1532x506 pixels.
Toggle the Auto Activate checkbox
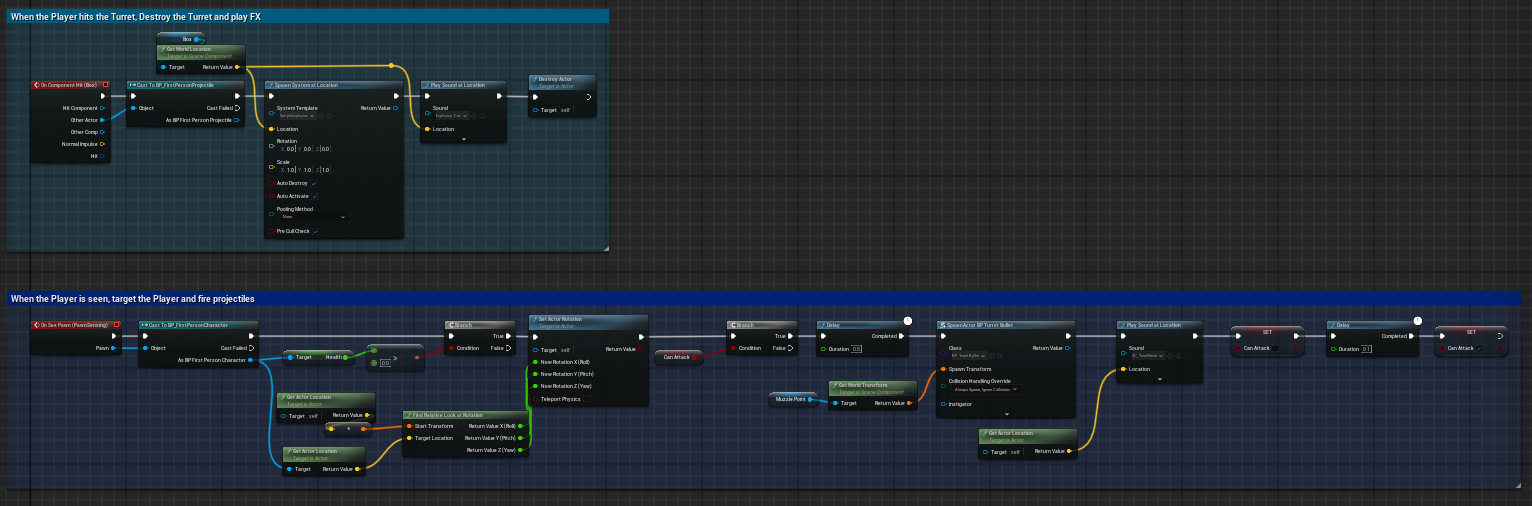pyautogui.click(x=315, y=196)
